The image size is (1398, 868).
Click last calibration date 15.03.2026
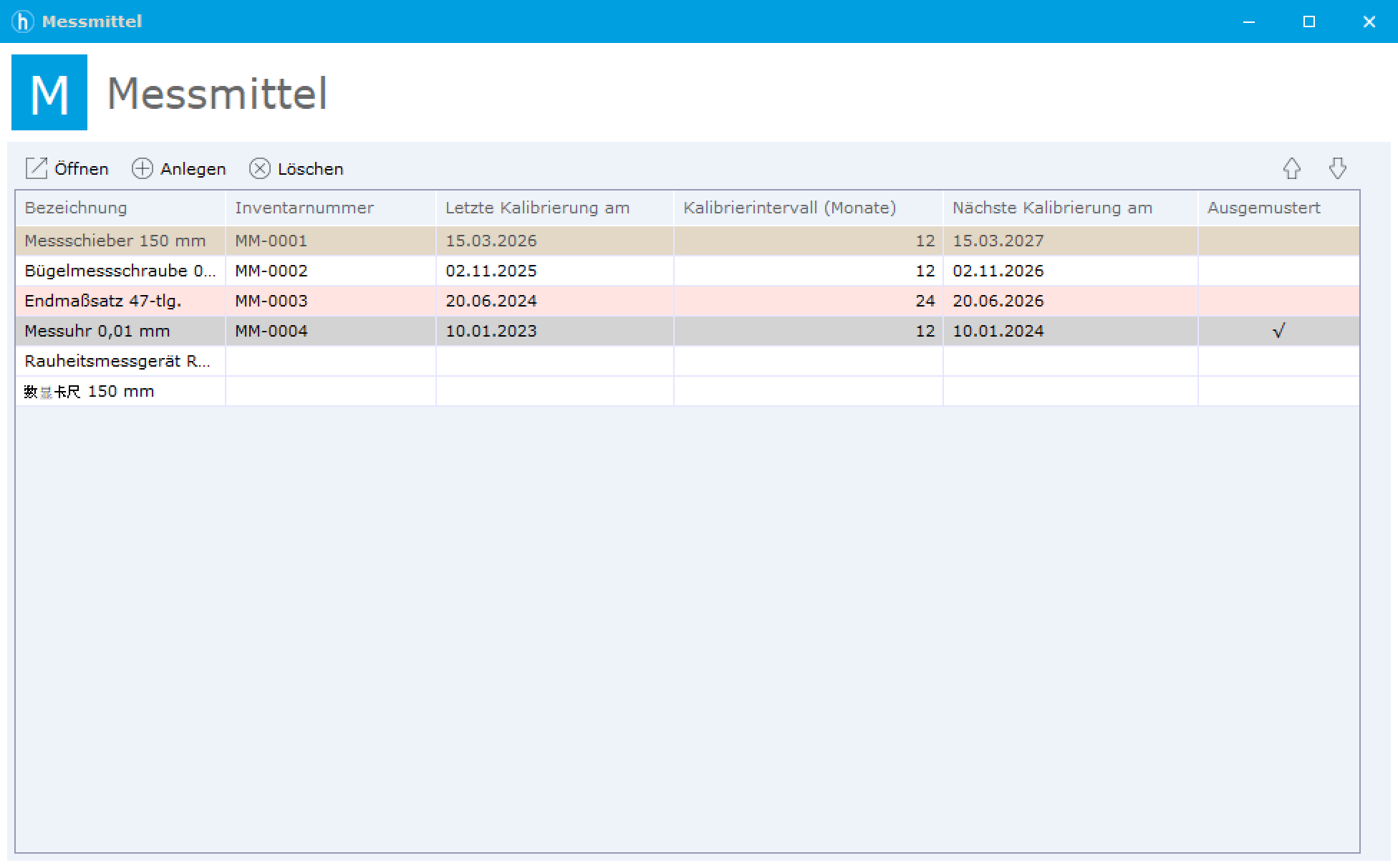[x=491, y=241]
